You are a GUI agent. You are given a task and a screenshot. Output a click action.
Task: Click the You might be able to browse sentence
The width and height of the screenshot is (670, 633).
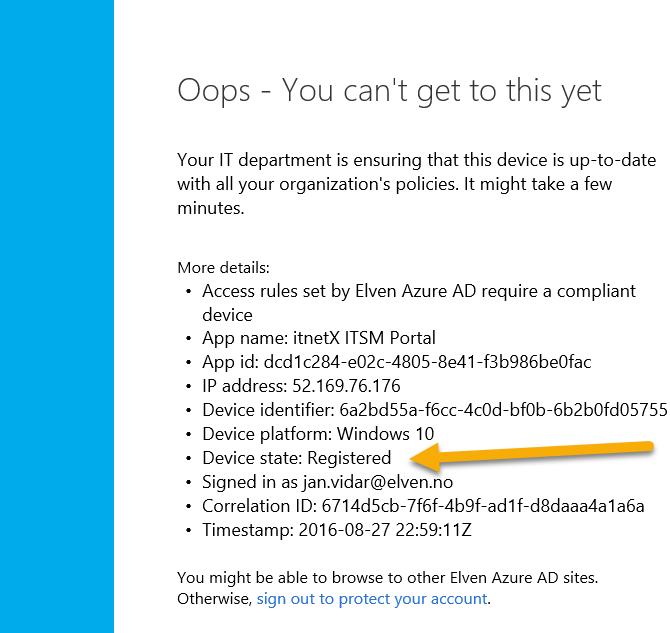[x=388, y=577]
